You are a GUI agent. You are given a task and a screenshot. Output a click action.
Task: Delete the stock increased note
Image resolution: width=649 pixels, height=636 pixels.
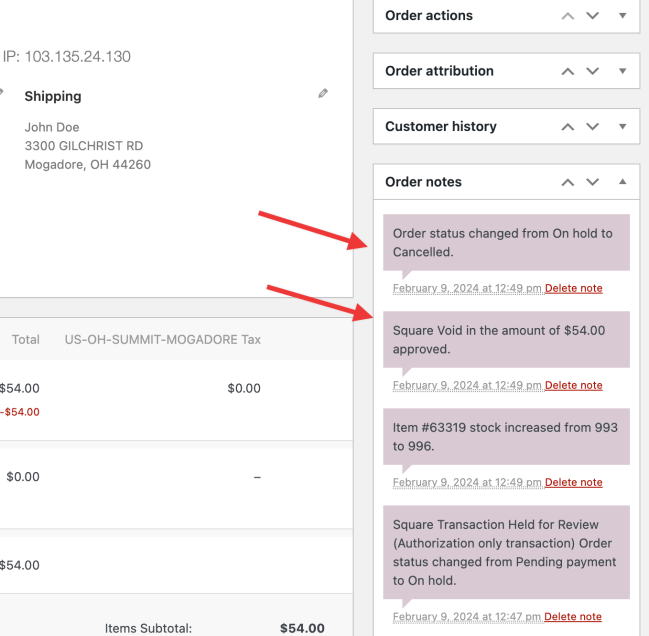(x=573, y=483)
